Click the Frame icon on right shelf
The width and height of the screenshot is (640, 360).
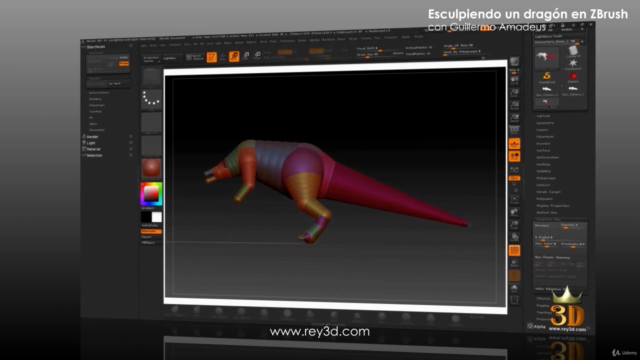[514, 200]
